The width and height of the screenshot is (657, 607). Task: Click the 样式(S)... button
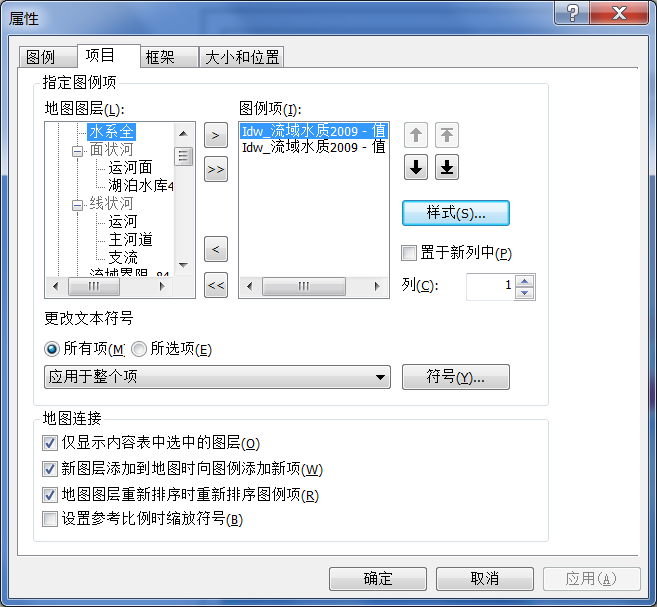coord(456,213)
